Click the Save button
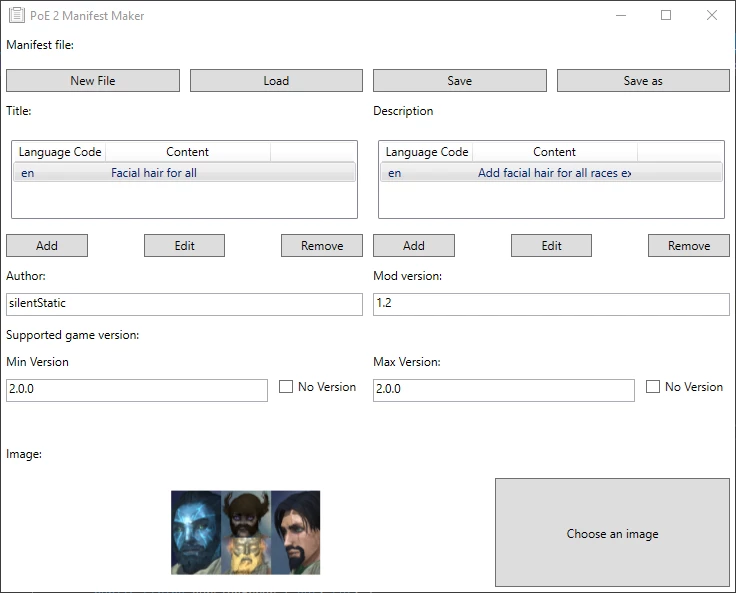 click(x=460, y=81)
